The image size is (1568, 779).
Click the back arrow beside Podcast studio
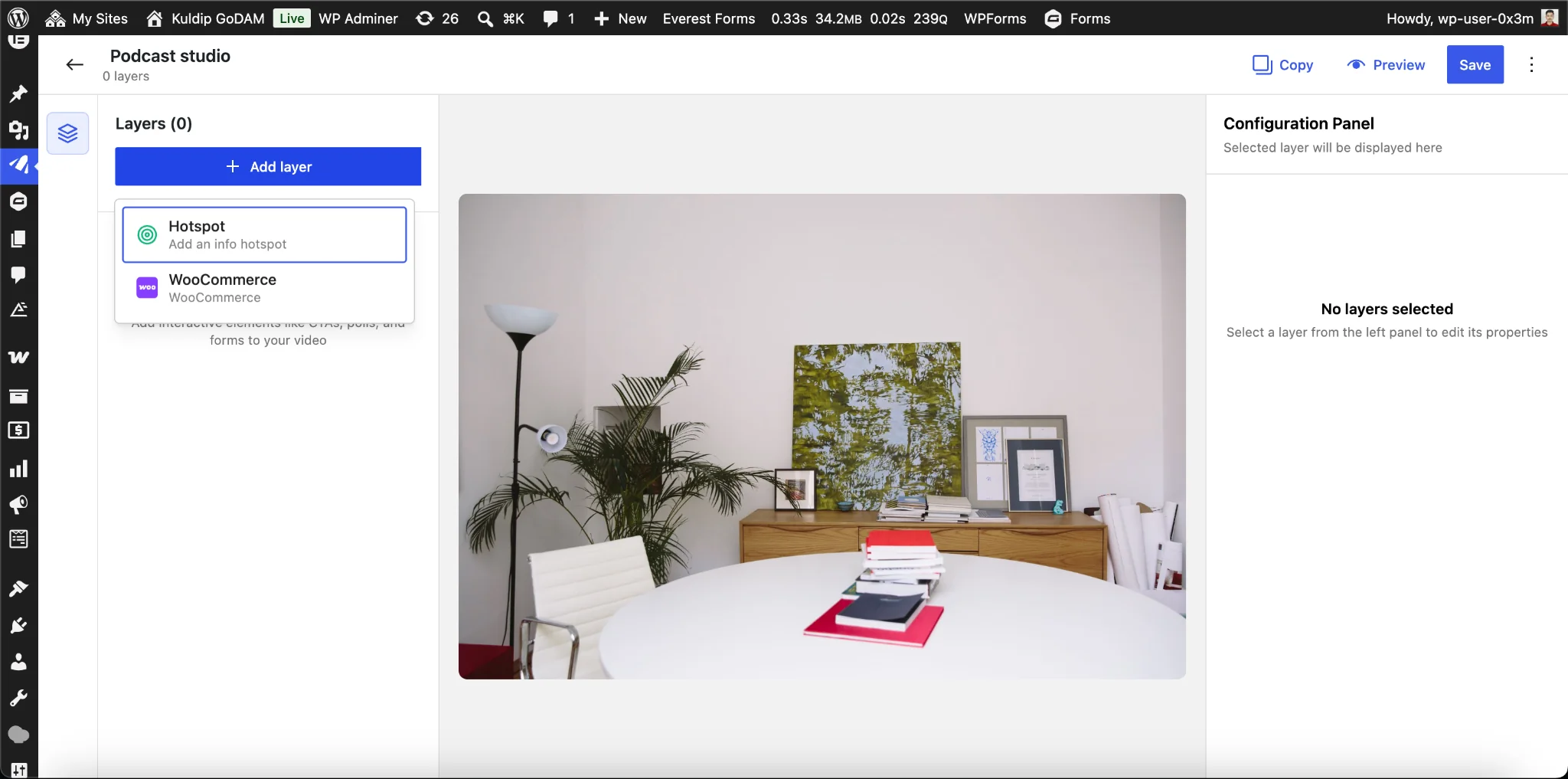point(74,65)
